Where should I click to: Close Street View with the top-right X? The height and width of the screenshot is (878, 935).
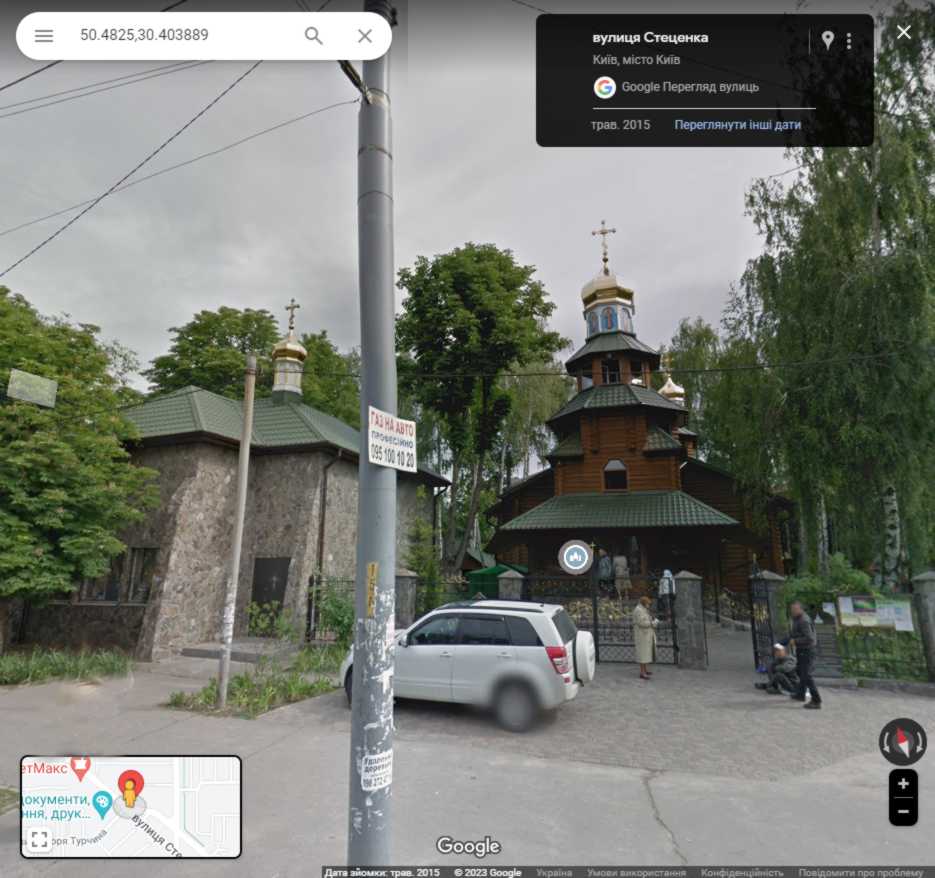coord(904,32)
